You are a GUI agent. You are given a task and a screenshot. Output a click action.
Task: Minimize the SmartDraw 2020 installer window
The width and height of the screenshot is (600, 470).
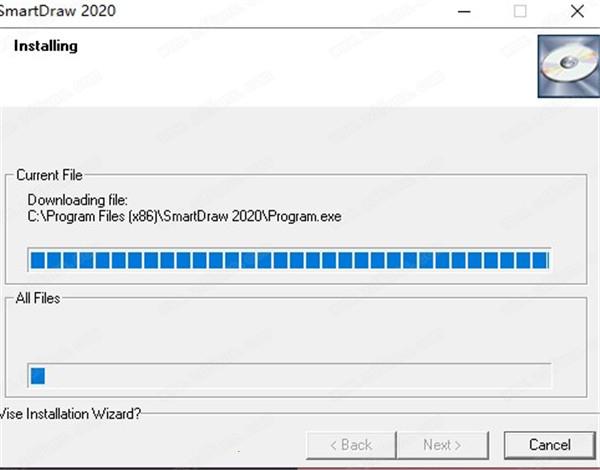point(464,11)
